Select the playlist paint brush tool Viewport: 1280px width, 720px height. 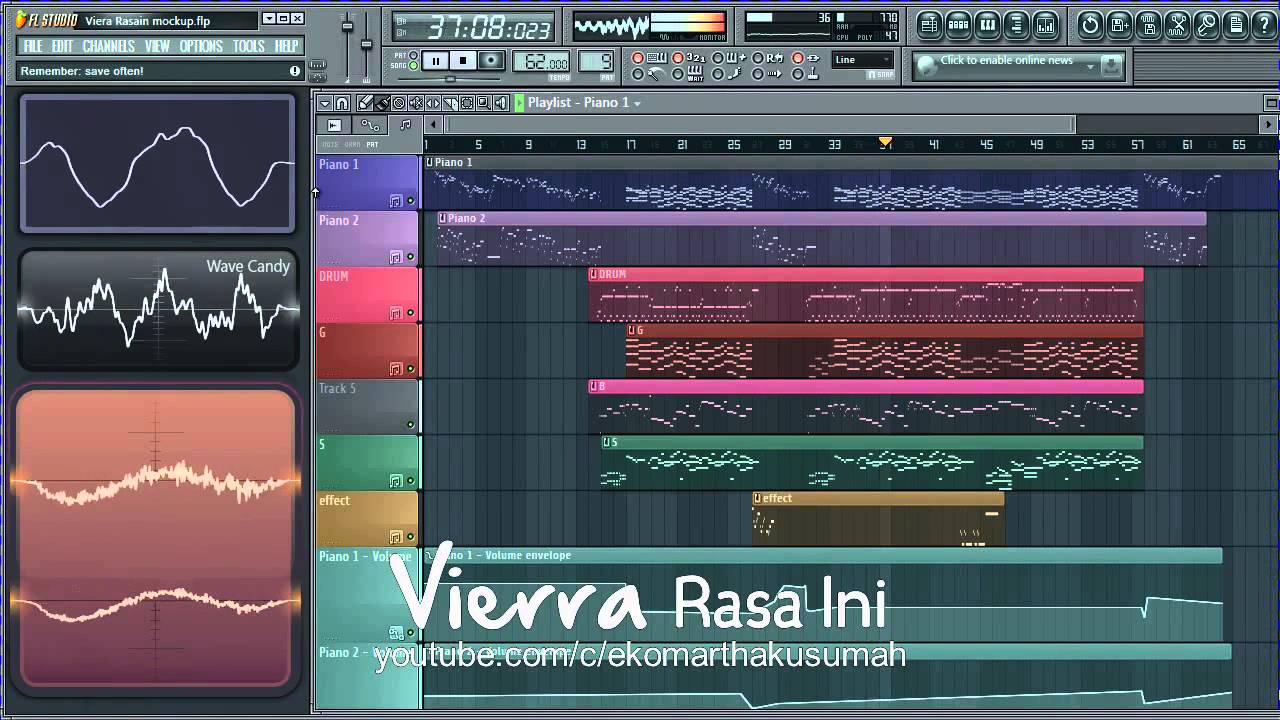[x=382, y=103]
